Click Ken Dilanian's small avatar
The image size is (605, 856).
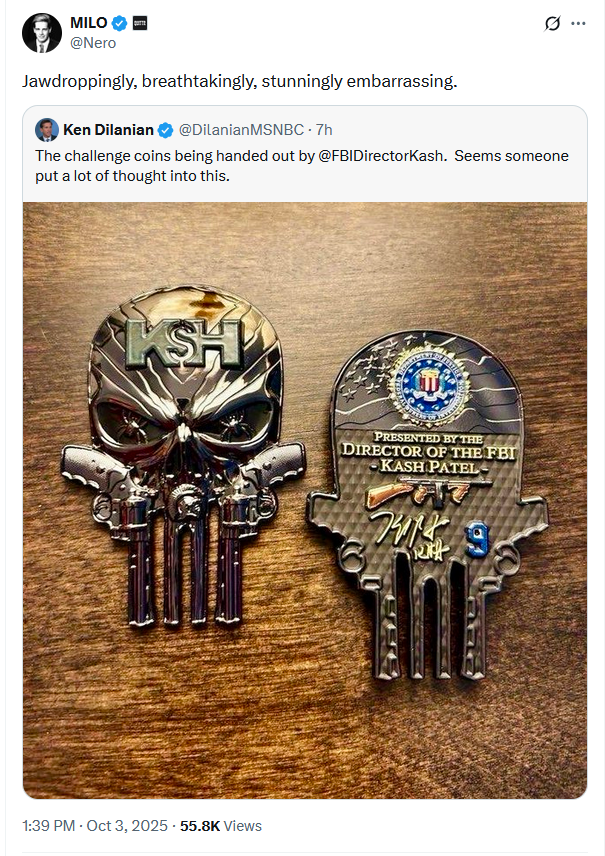[x=47, y=130]
